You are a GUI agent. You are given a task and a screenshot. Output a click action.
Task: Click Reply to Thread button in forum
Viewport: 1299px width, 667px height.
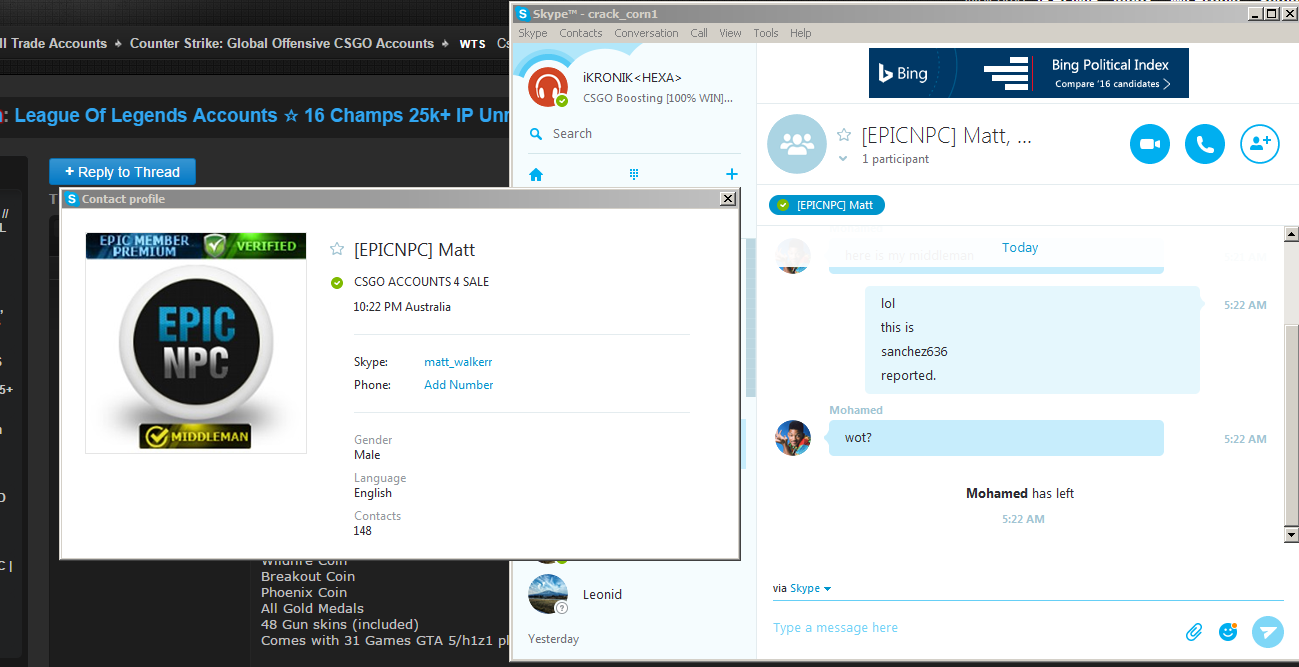pos(122,172)
